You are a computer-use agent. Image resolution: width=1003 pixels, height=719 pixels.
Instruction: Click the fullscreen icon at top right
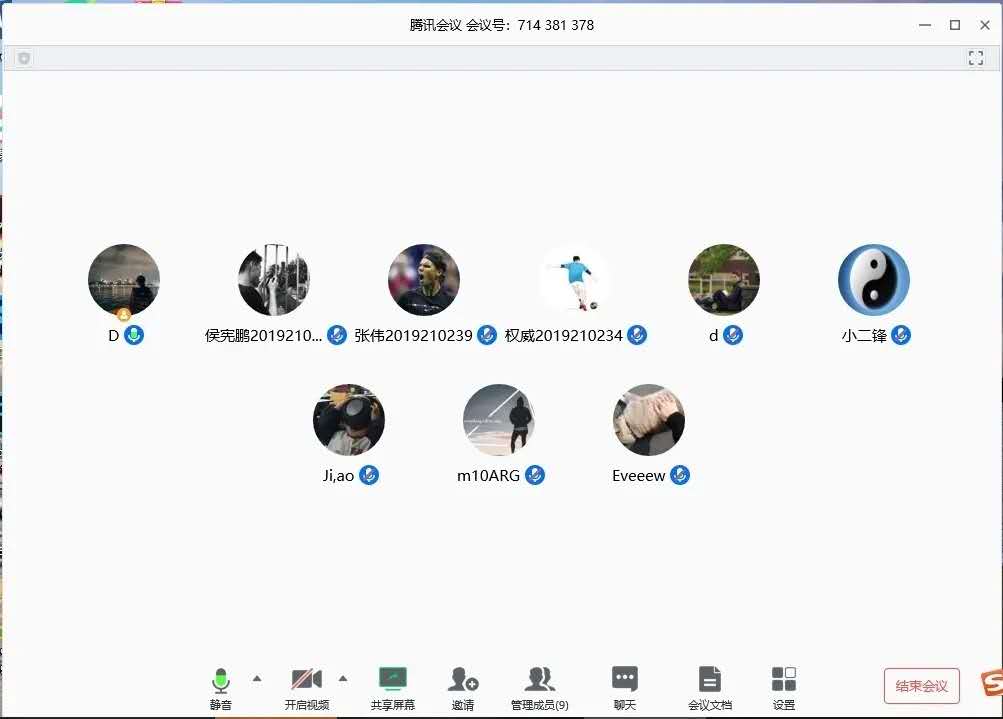(976, 59)
